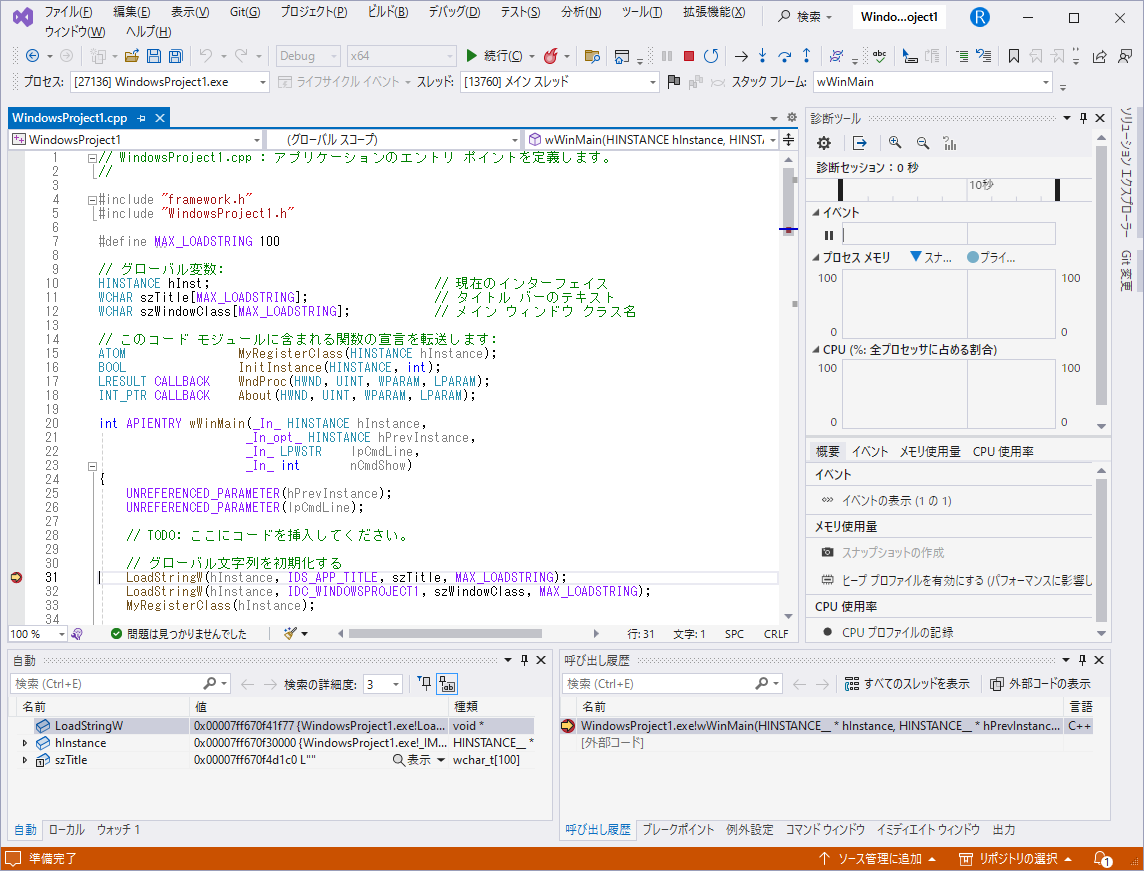Click the code editor vertical scrollbar
The height and width of the screenshot is (871, 1144).
[788, 387]
